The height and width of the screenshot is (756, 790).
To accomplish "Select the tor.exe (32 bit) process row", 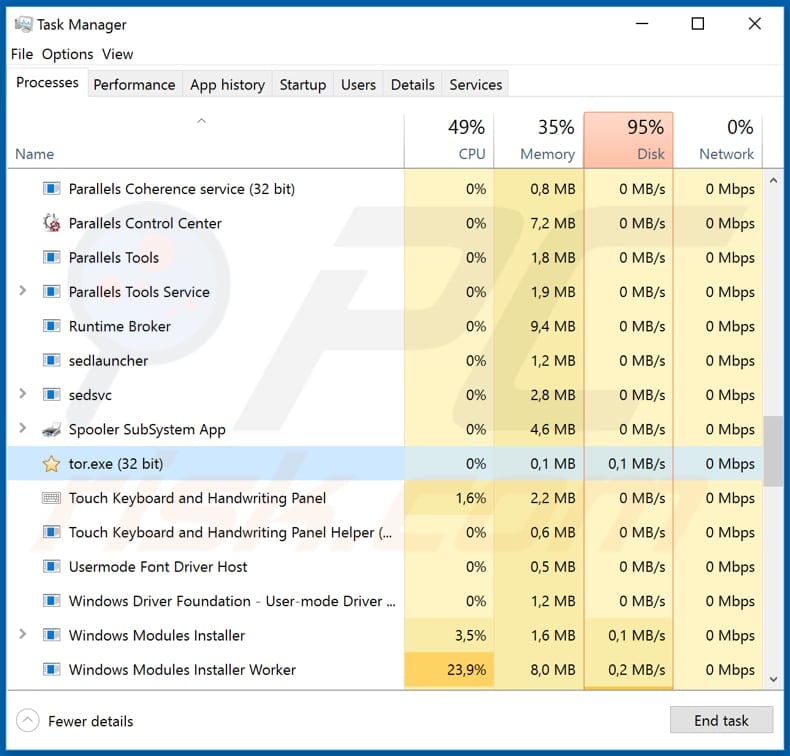I will [x=385, y=463].
